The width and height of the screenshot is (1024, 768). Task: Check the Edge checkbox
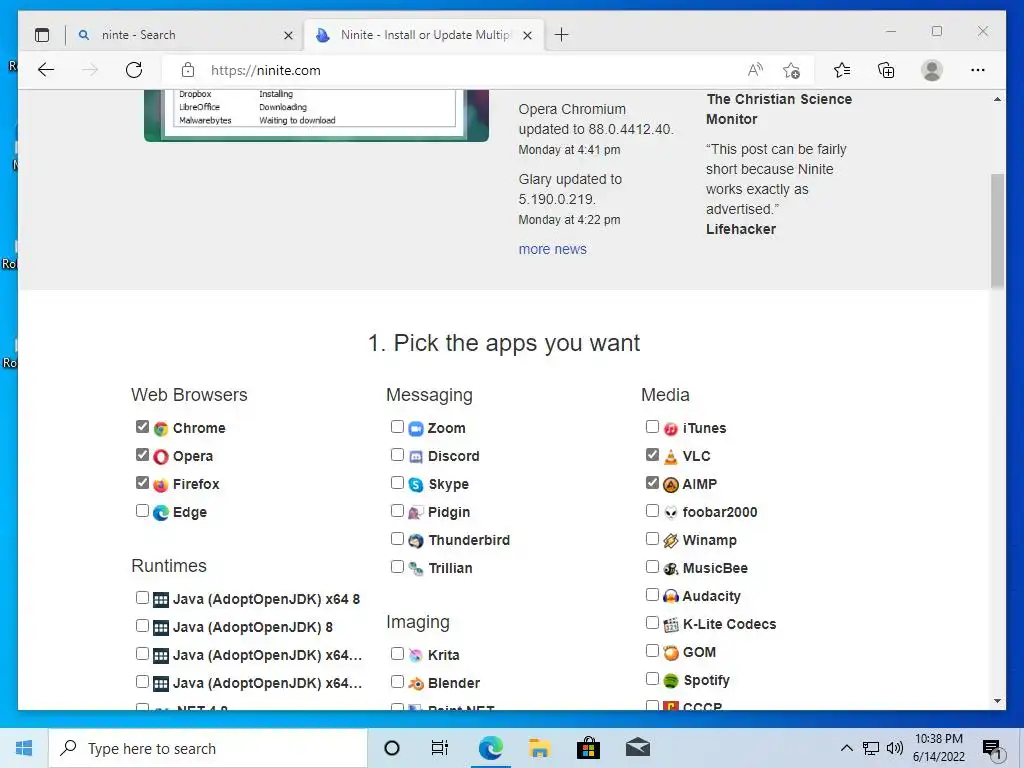click(142, 511)
